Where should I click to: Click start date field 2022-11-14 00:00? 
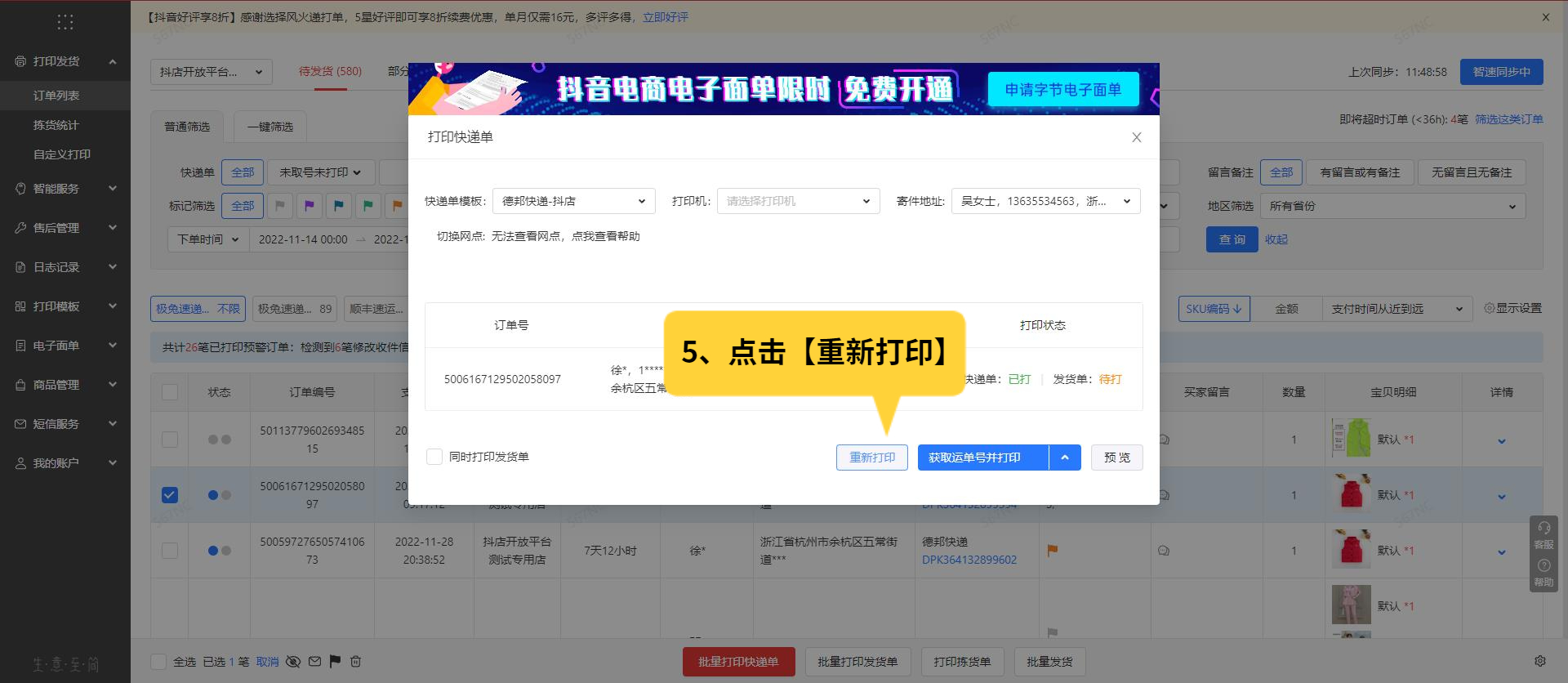tap(303, 239)
